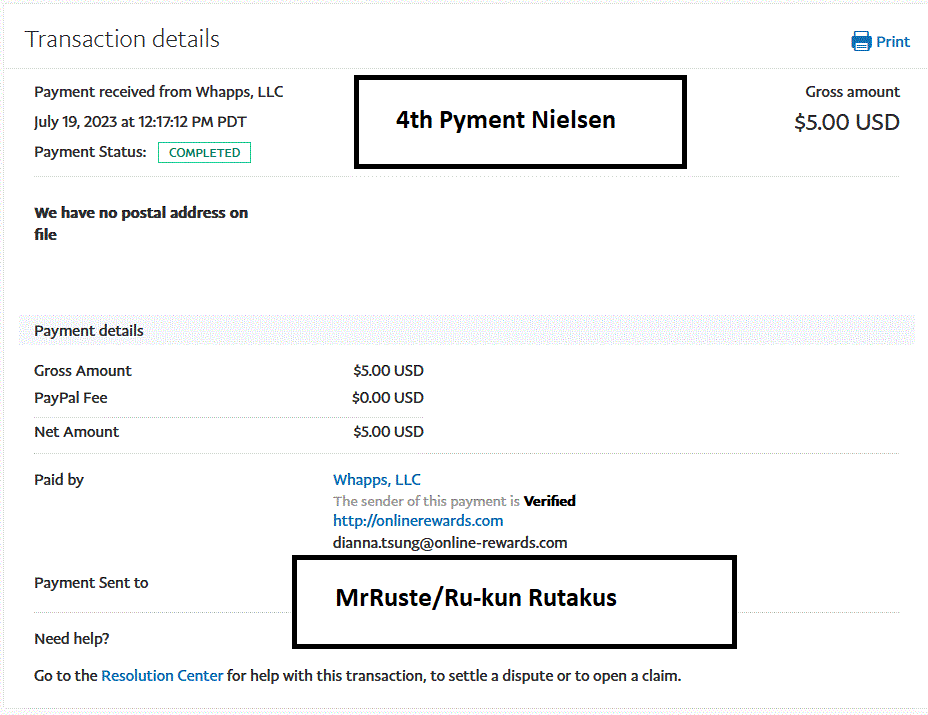
Task: Click the July 19, 2023 transaction timestamp
Action: [140, 122]
